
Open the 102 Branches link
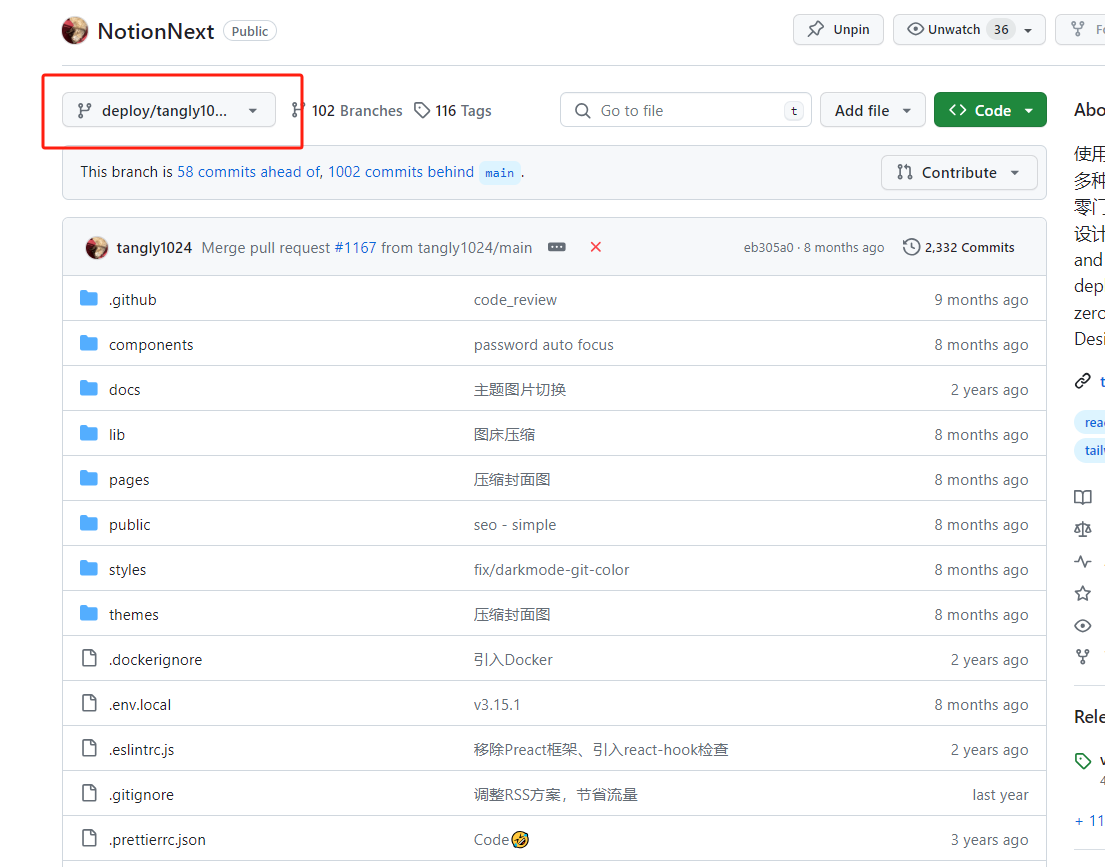pos(347,111)
